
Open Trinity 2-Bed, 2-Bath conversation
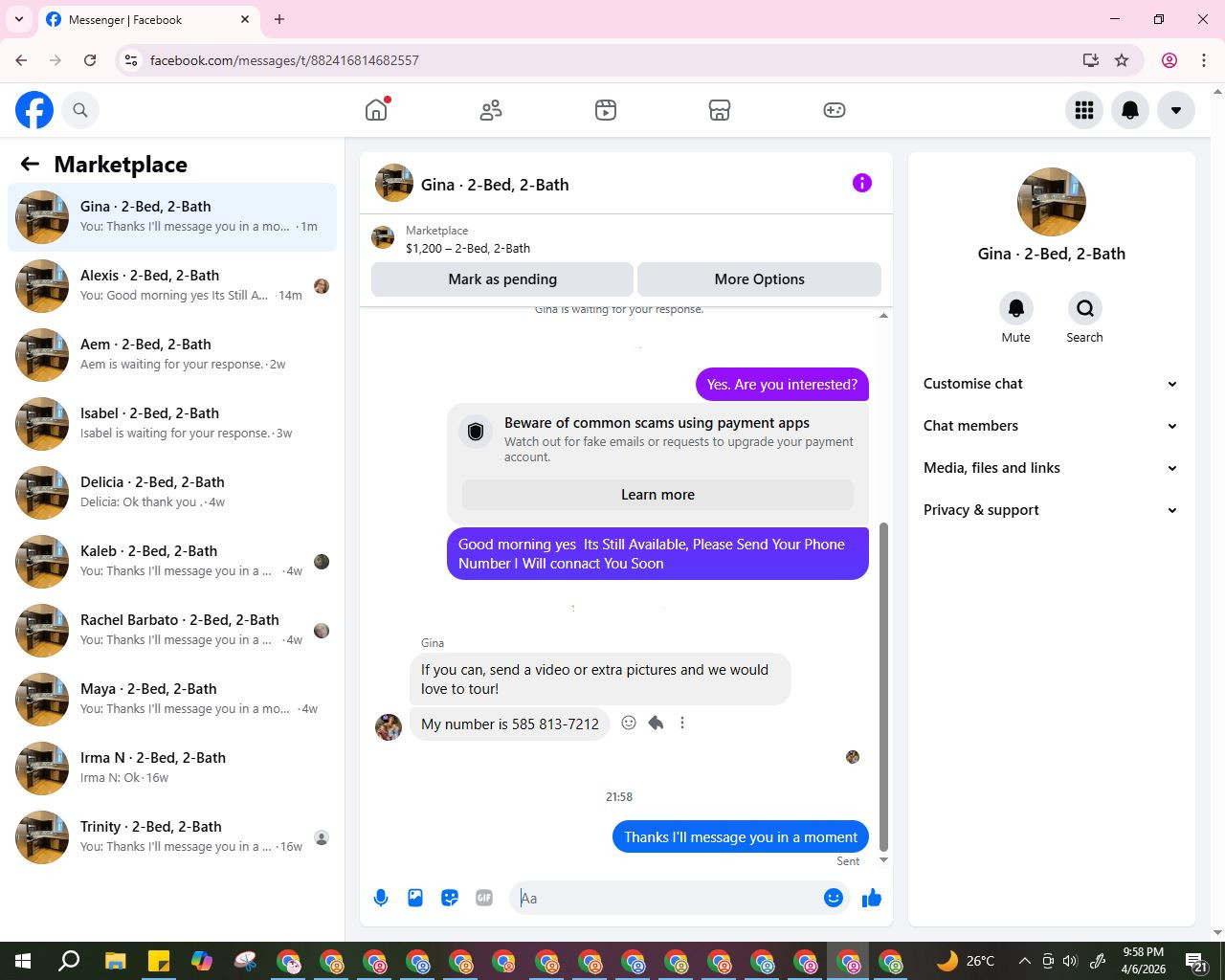(x=172, y=837)
